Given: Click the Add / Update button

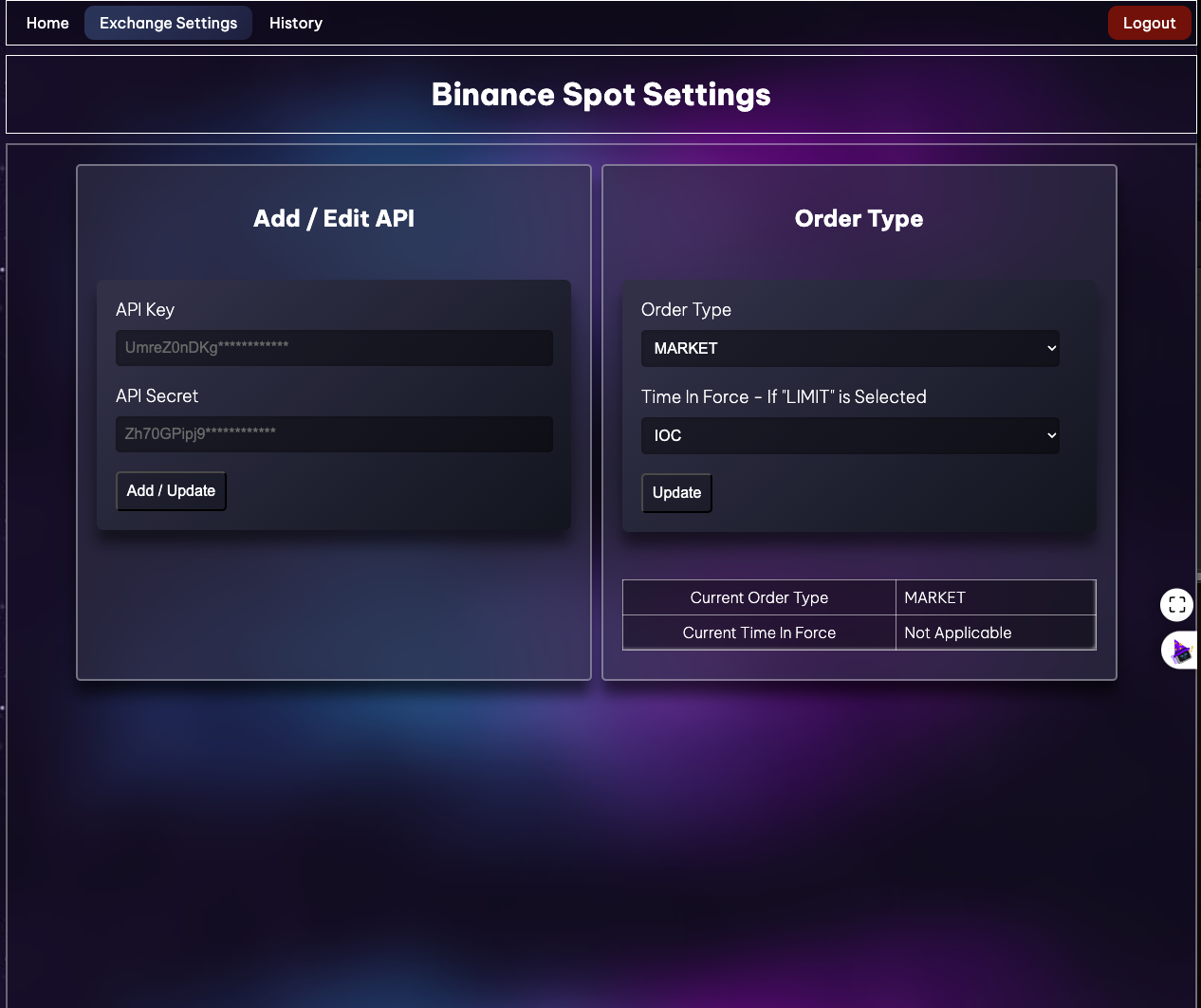Looking at the screenshot, I should tap(171, 490).
